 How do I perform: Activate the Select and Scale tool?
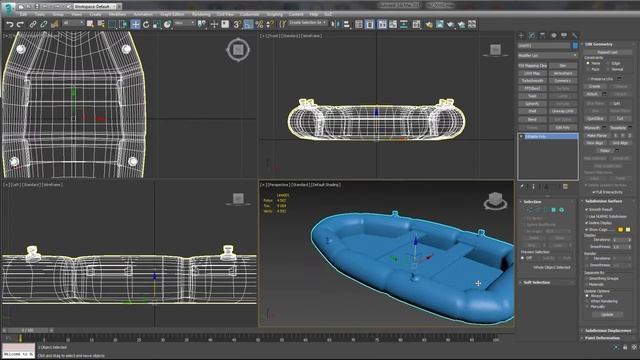click(157, 24)
